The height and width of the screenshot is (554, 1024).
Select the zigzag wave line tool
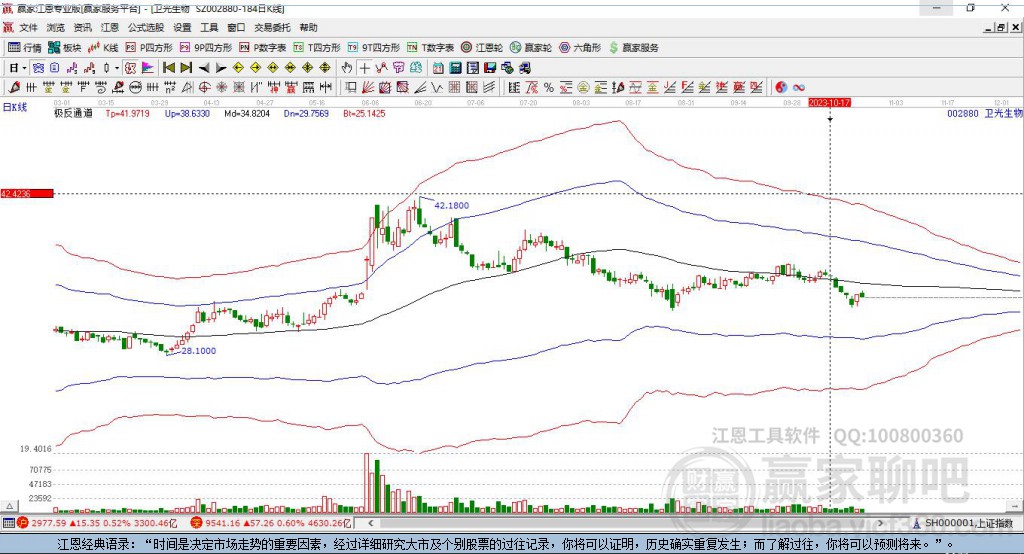[x=436, y=88]
